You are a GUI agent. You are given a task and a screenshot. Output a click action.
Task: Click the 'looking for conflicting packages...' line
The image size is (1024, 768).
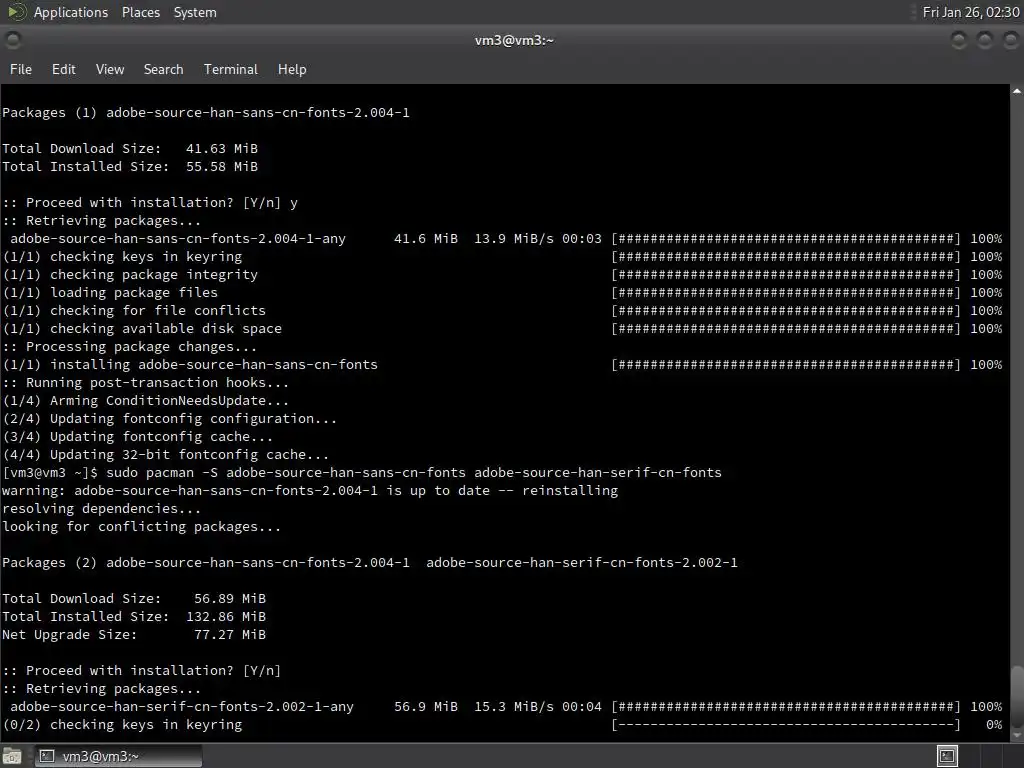(142, 526)
